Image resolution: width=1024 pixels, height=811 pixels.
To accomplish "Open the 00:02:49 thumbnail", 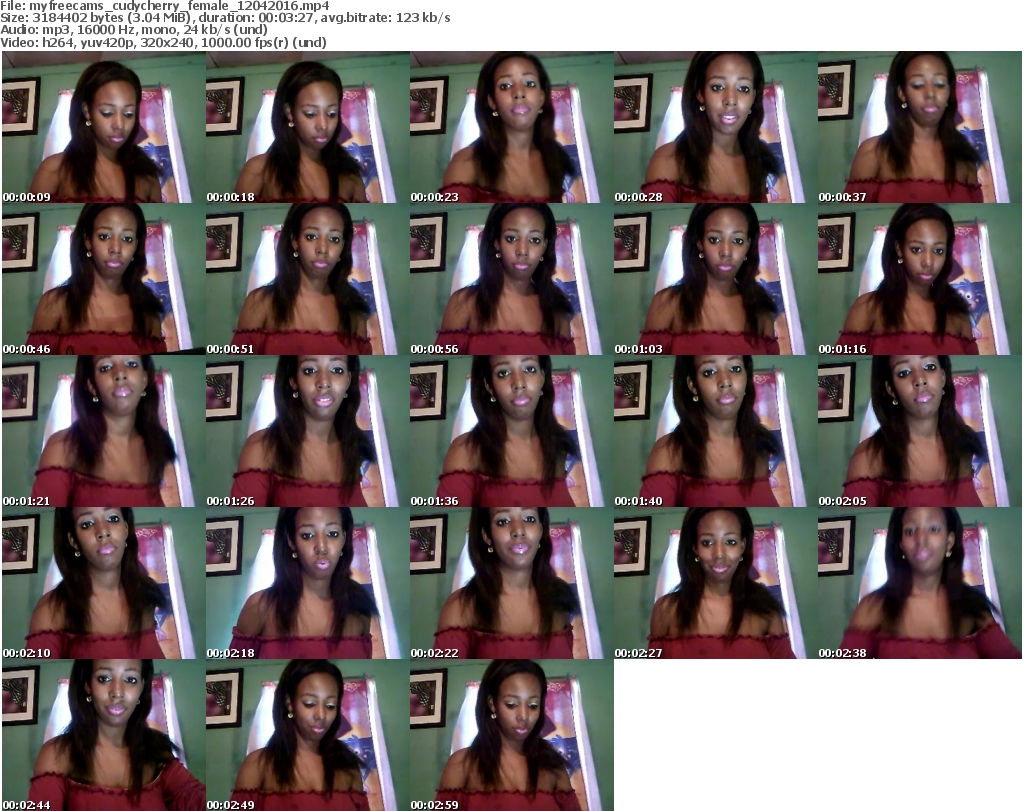I will (x=306, y=735).
